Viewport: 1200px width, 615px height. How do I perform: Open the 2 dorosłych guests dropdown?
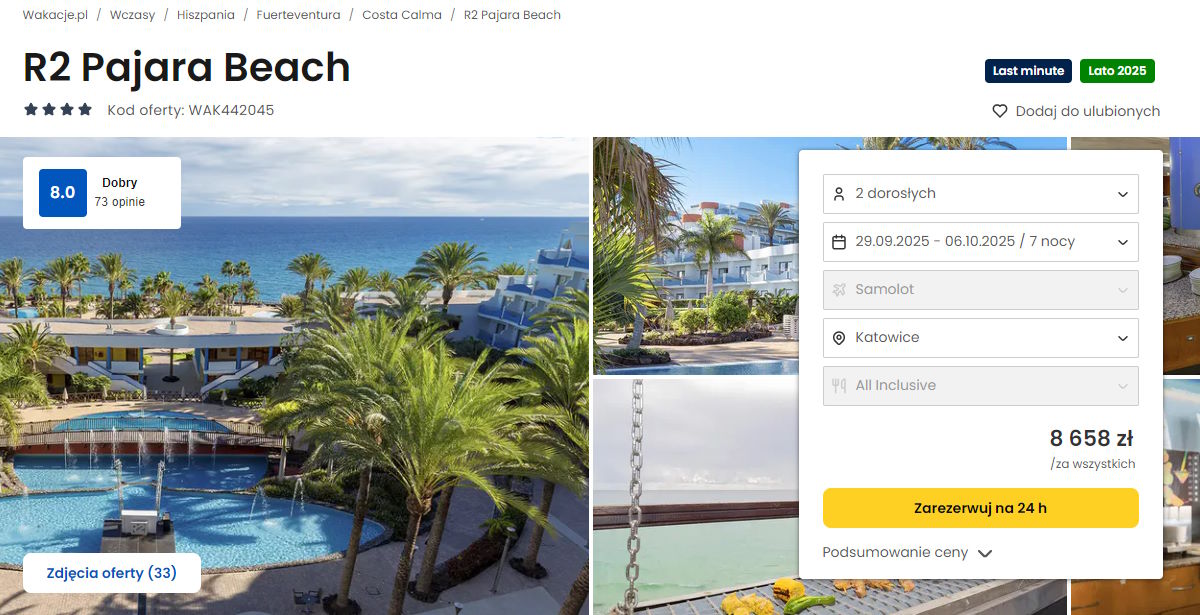(x=981, y=194)
